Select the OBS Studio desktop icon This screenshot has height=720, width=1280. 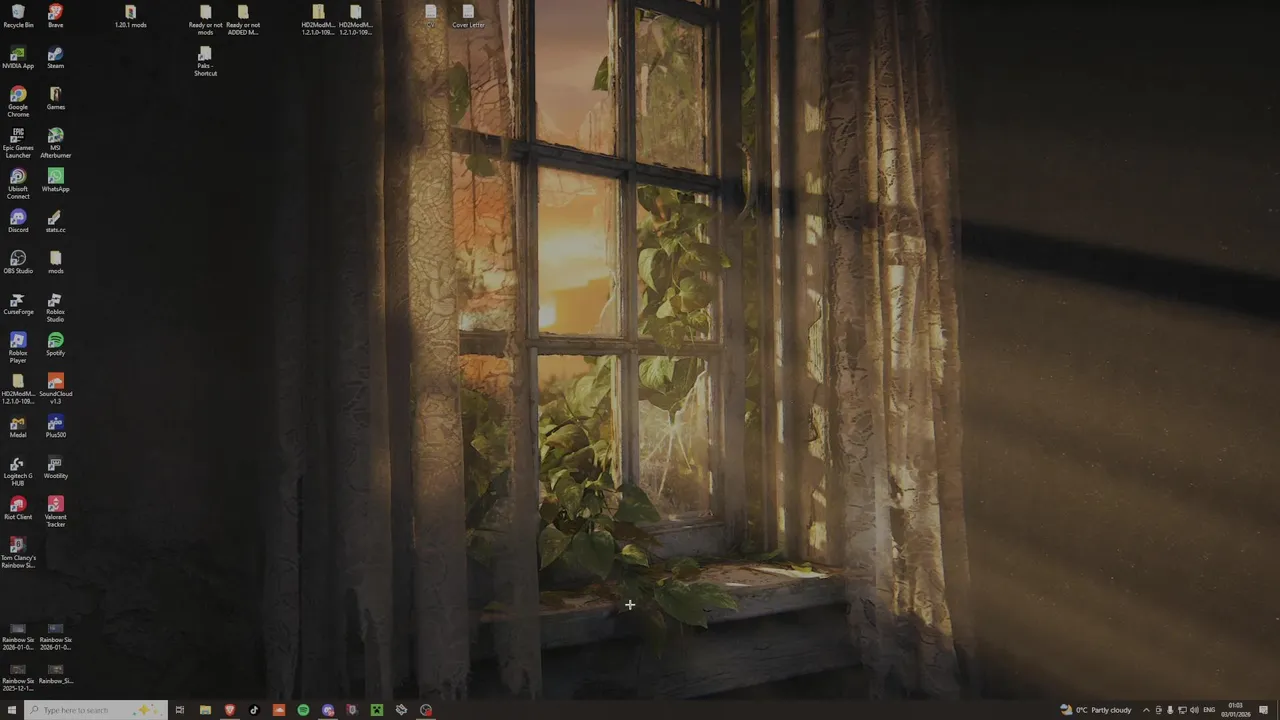tap(18, 262)
